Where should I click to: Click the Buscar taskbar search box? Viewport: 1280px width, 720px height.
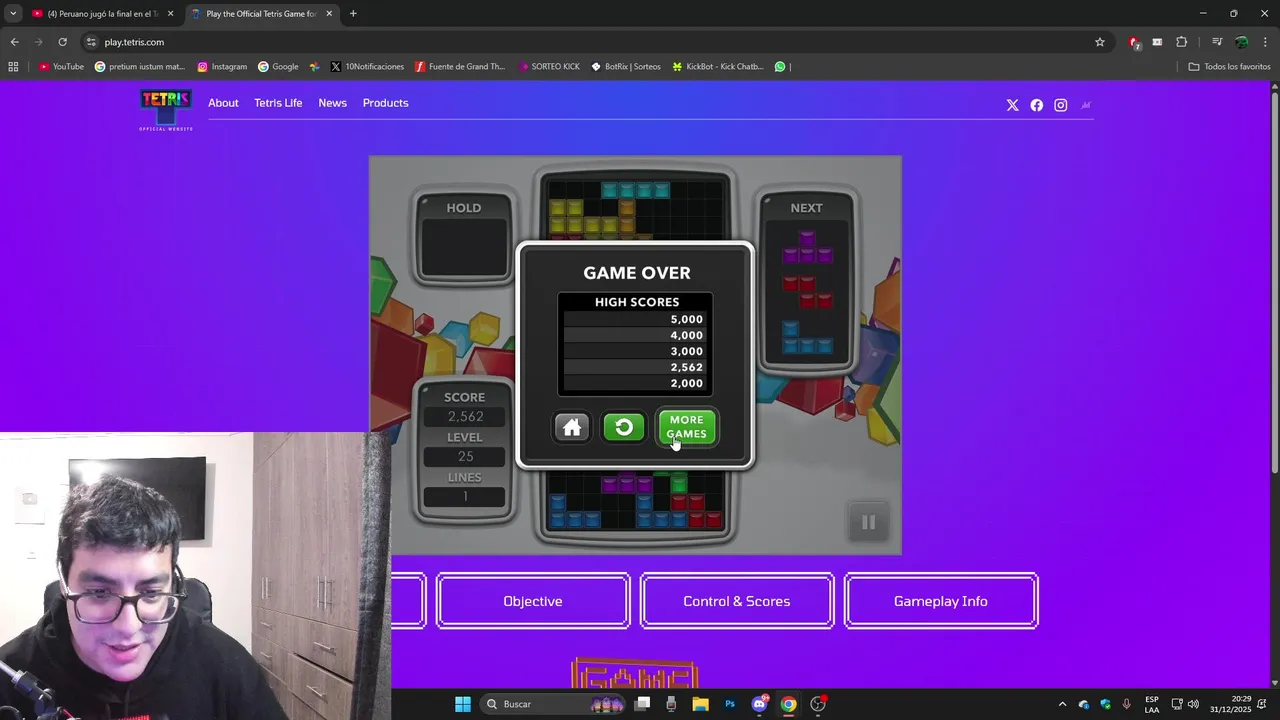point(555,704)
